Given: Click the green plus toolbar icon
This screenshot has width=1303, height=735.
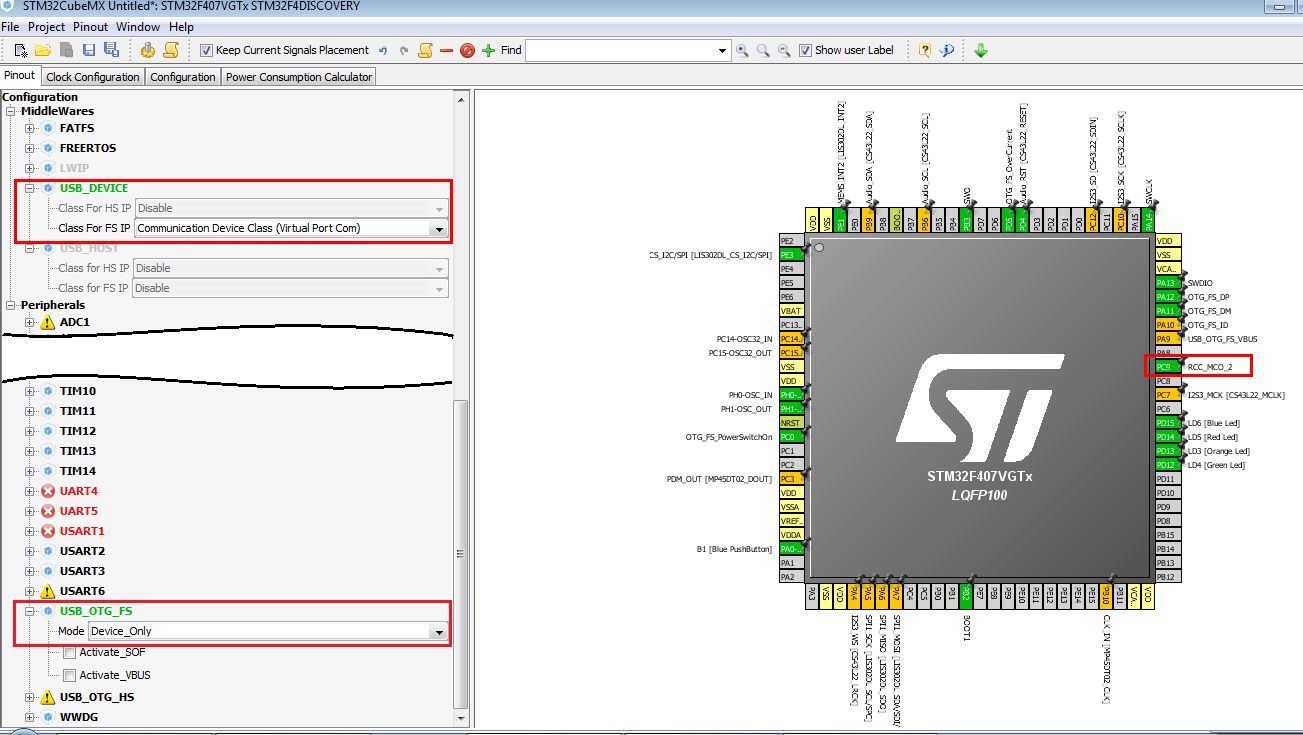Looking at the screenshot, I should [x=489, y=50].
